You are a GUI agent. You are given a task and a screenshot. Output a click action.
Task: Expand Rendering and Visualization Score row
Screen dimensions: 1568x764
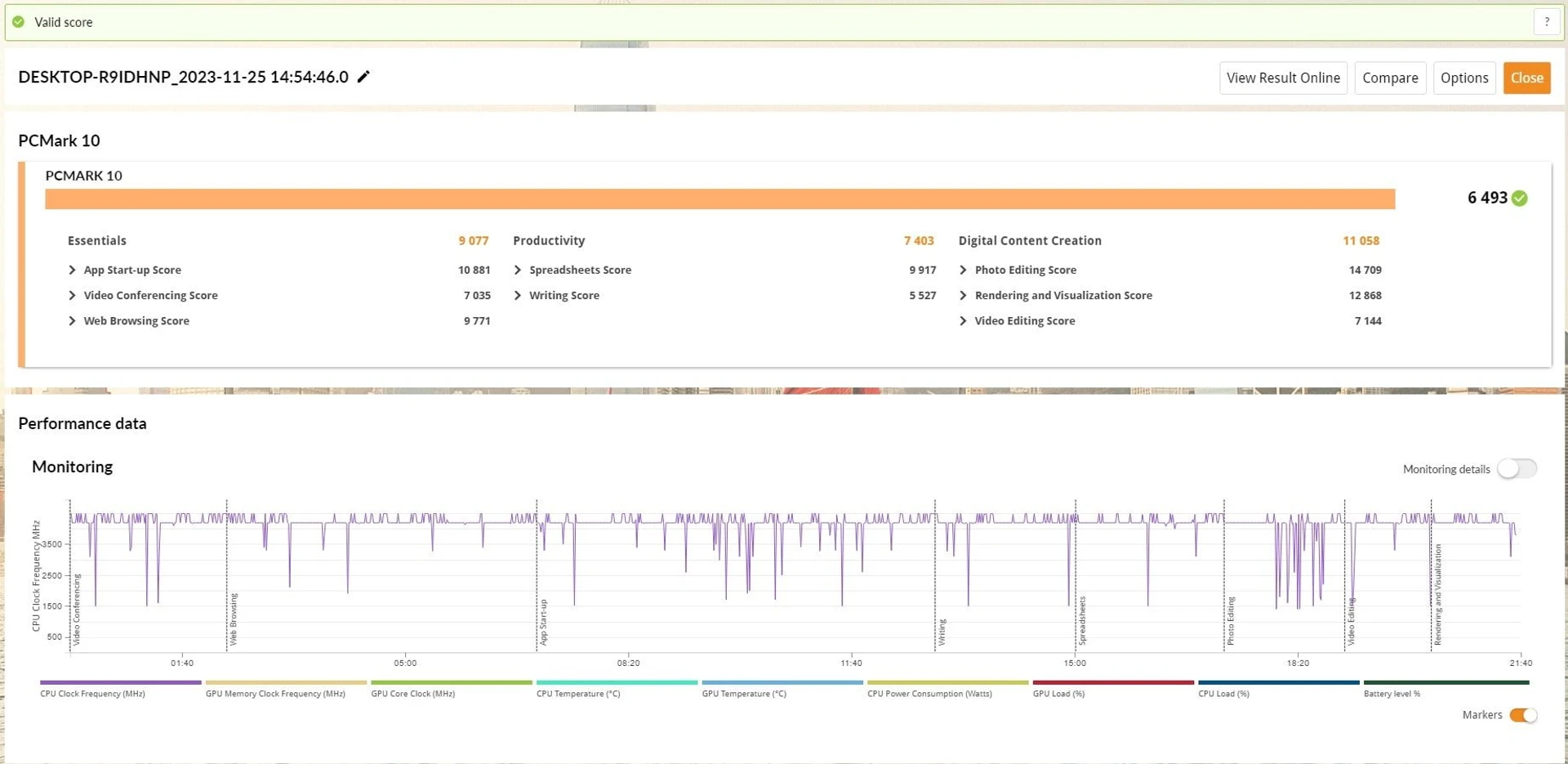[963, 295]
